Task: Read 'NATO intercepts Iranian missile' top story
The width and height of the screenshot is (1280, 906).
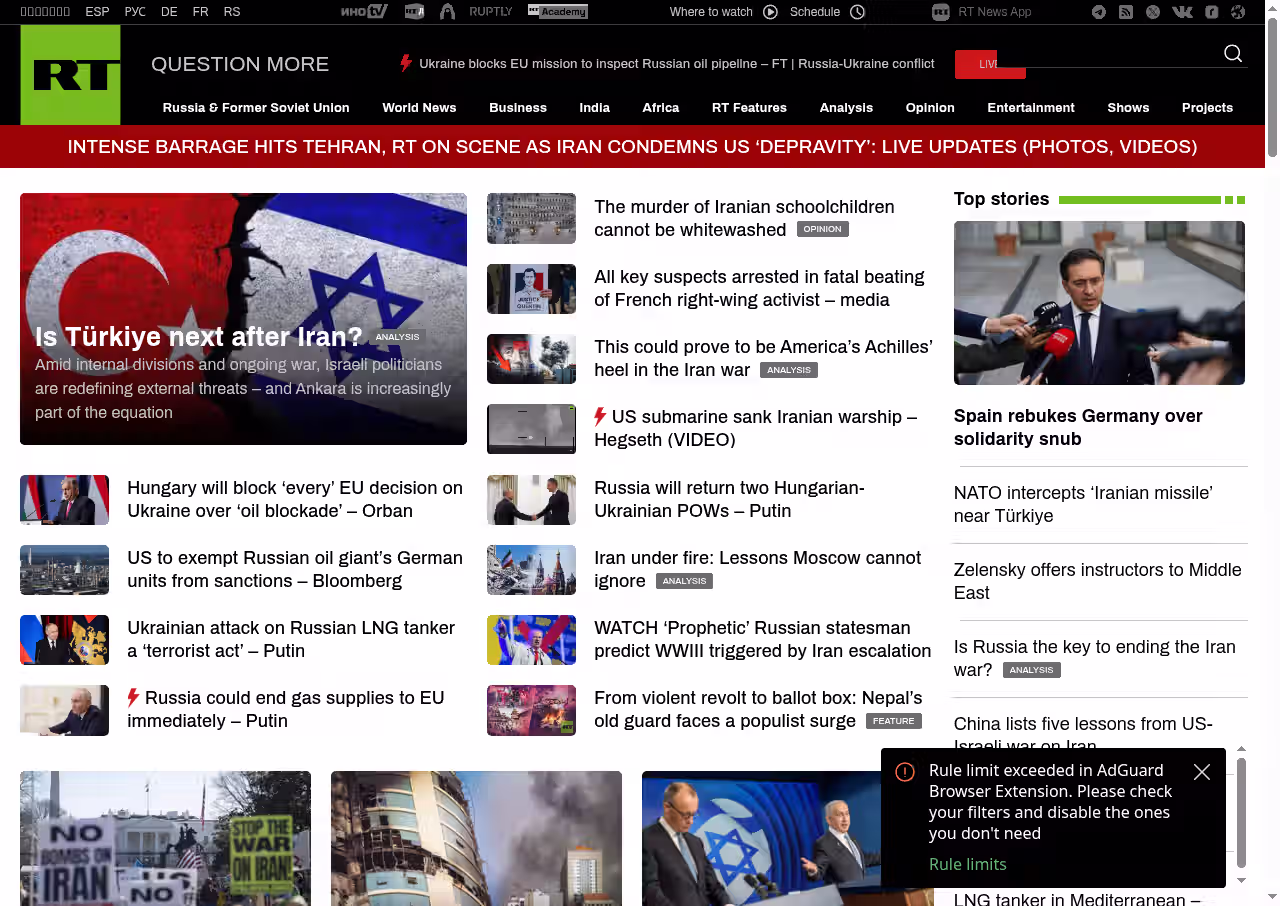Action: 1083,504
